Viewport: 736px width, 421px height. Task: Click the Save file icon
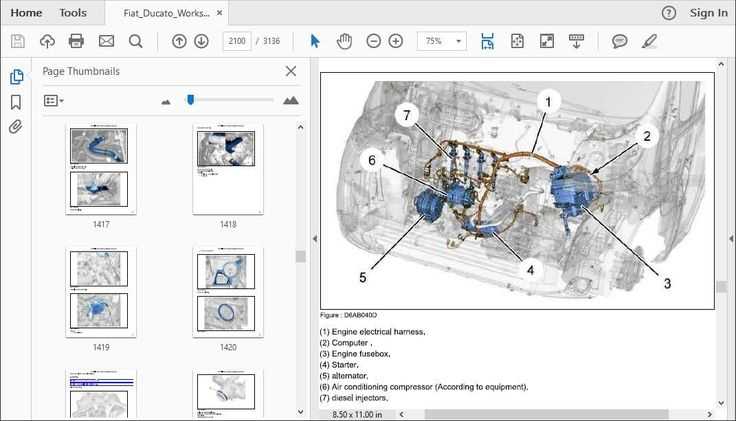(x=18, y=41)
